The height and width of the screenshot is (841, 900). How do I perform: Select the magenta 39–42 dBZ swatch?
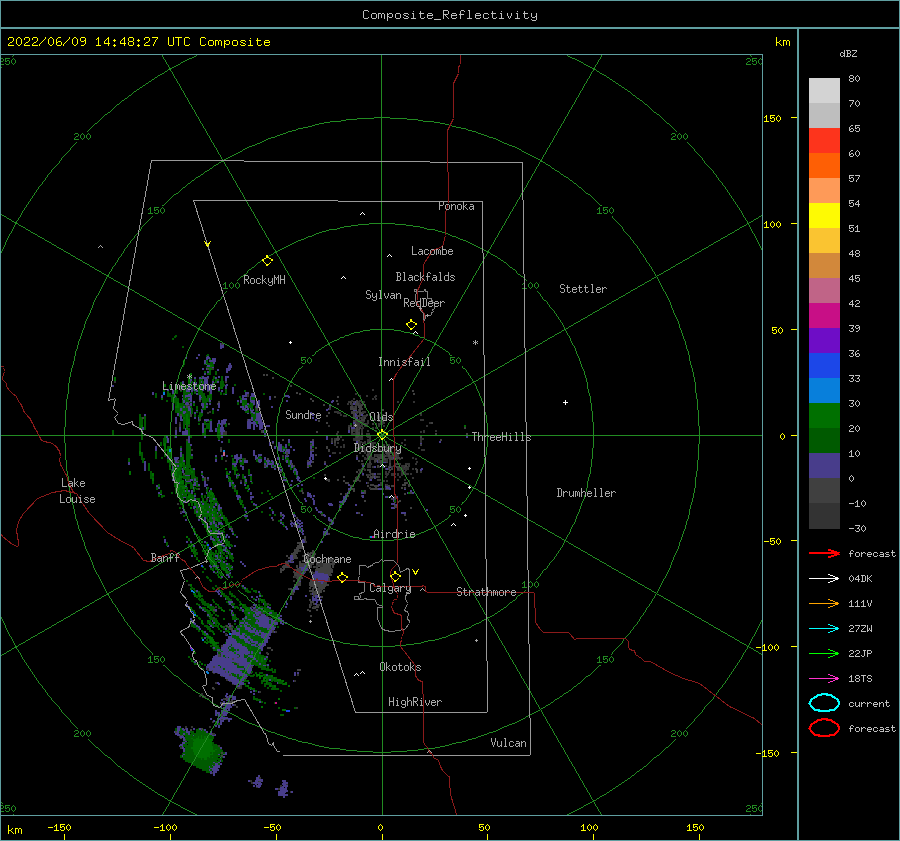(x=824, y=316)
